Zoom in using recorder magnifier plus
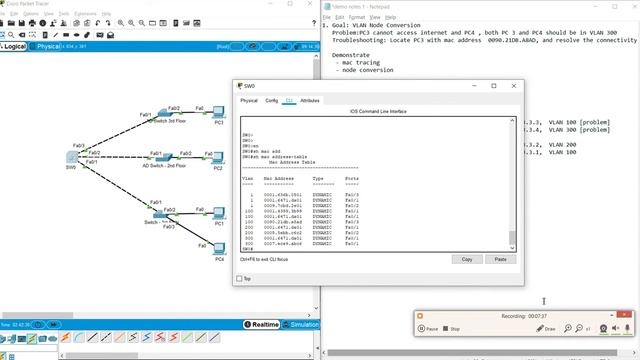The image size is (640, 360). [568, 328]
